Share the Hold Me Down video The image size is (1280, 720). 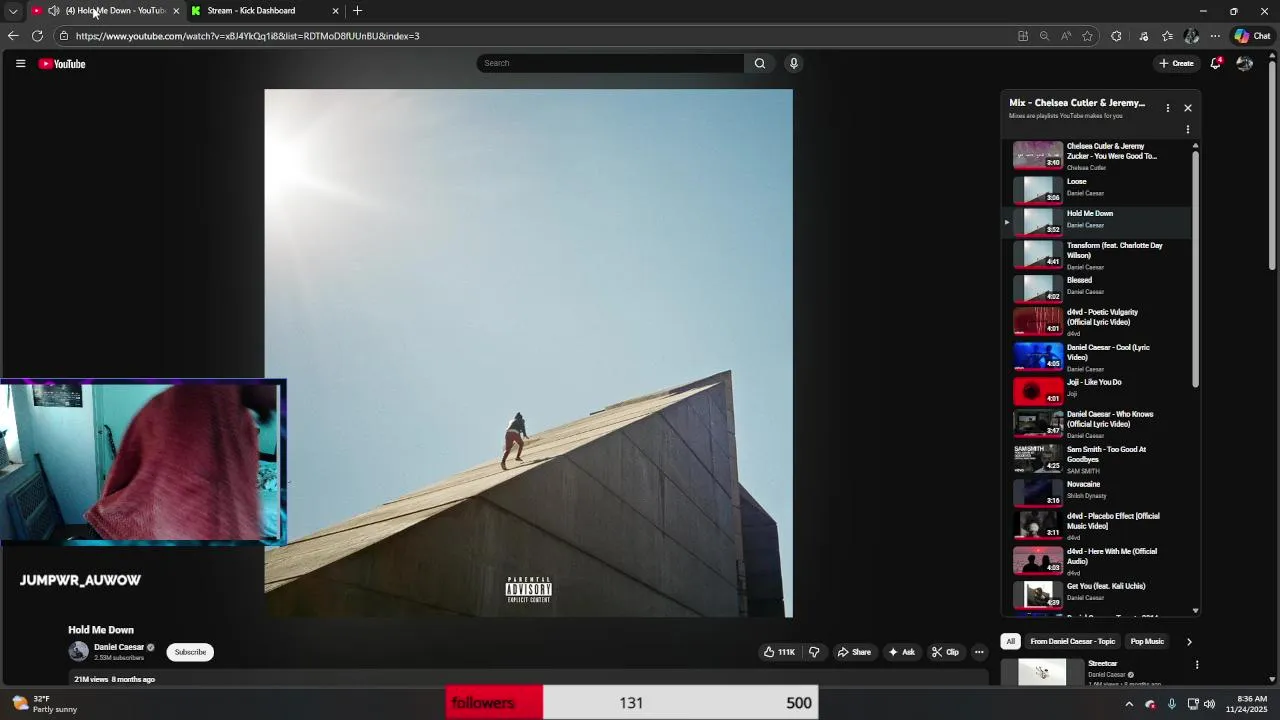(854, 652)
